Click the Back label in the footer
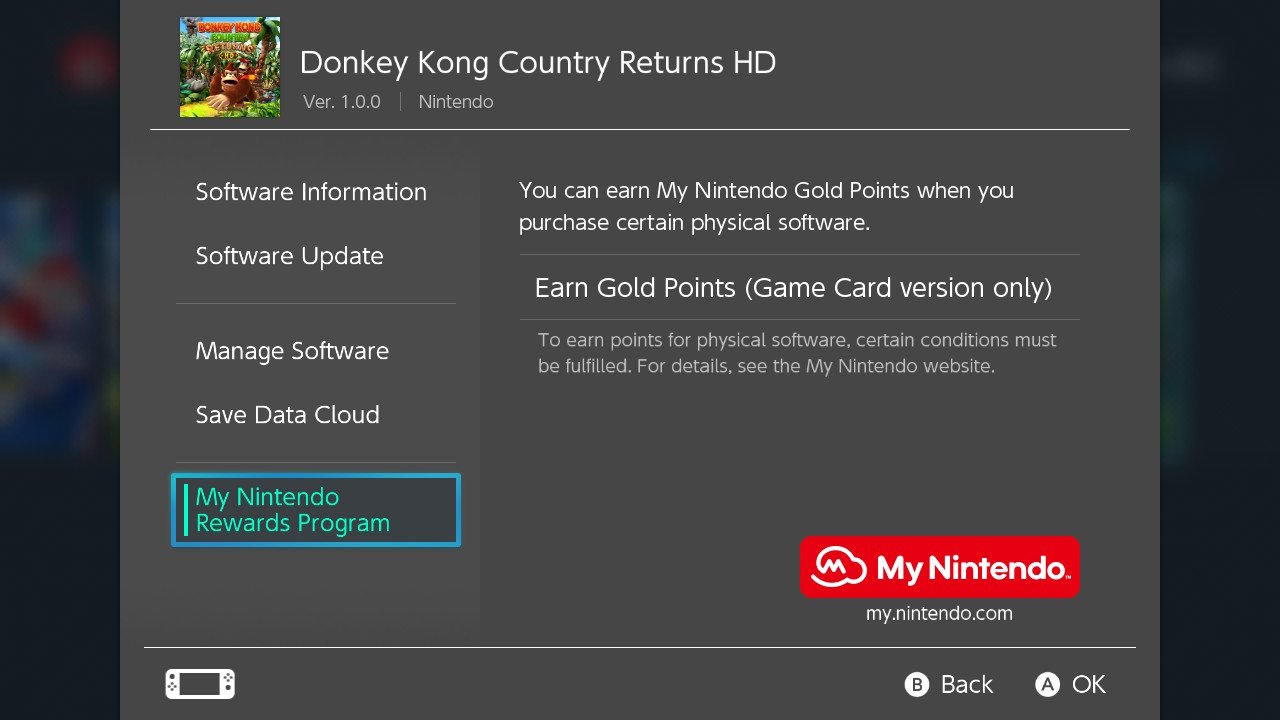Viewport: 1280px width, 720px height. (967, 684)
